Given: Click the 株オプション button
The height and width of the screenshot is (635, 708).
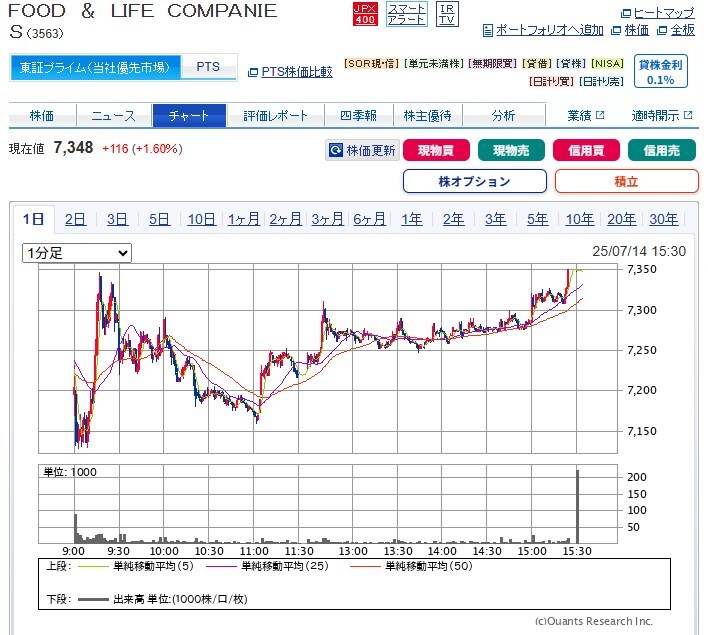Looking at the screenshot, I should 475,181.
